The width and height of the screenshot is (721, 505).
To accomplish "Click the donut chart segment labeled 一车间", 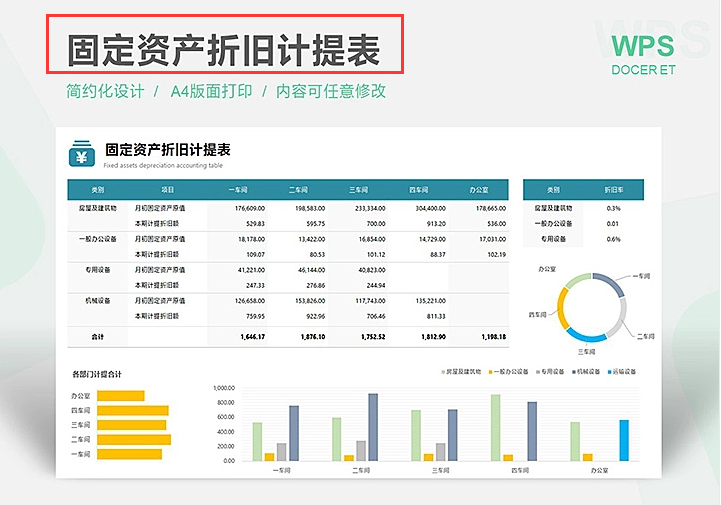I will pyautogui.click(x=610, y=282).
